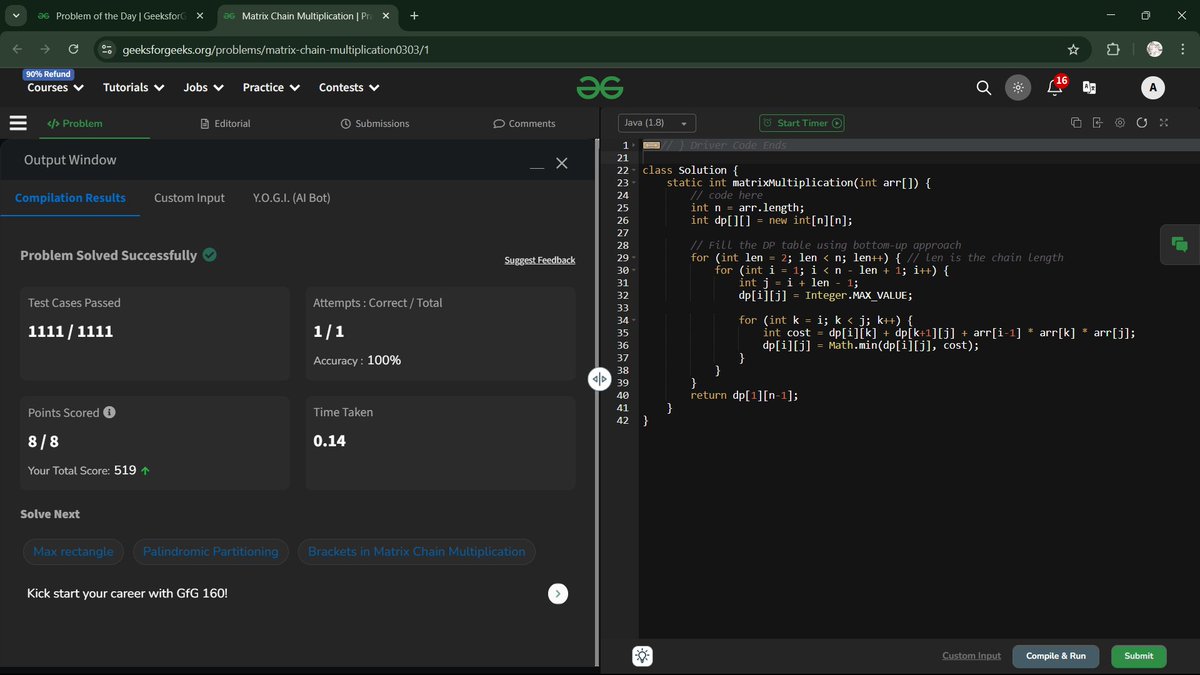Click the panel splitter handle icon
The height and width of the screenshot is (675, 1200).
pyautogui.click(x=599, y=378)
